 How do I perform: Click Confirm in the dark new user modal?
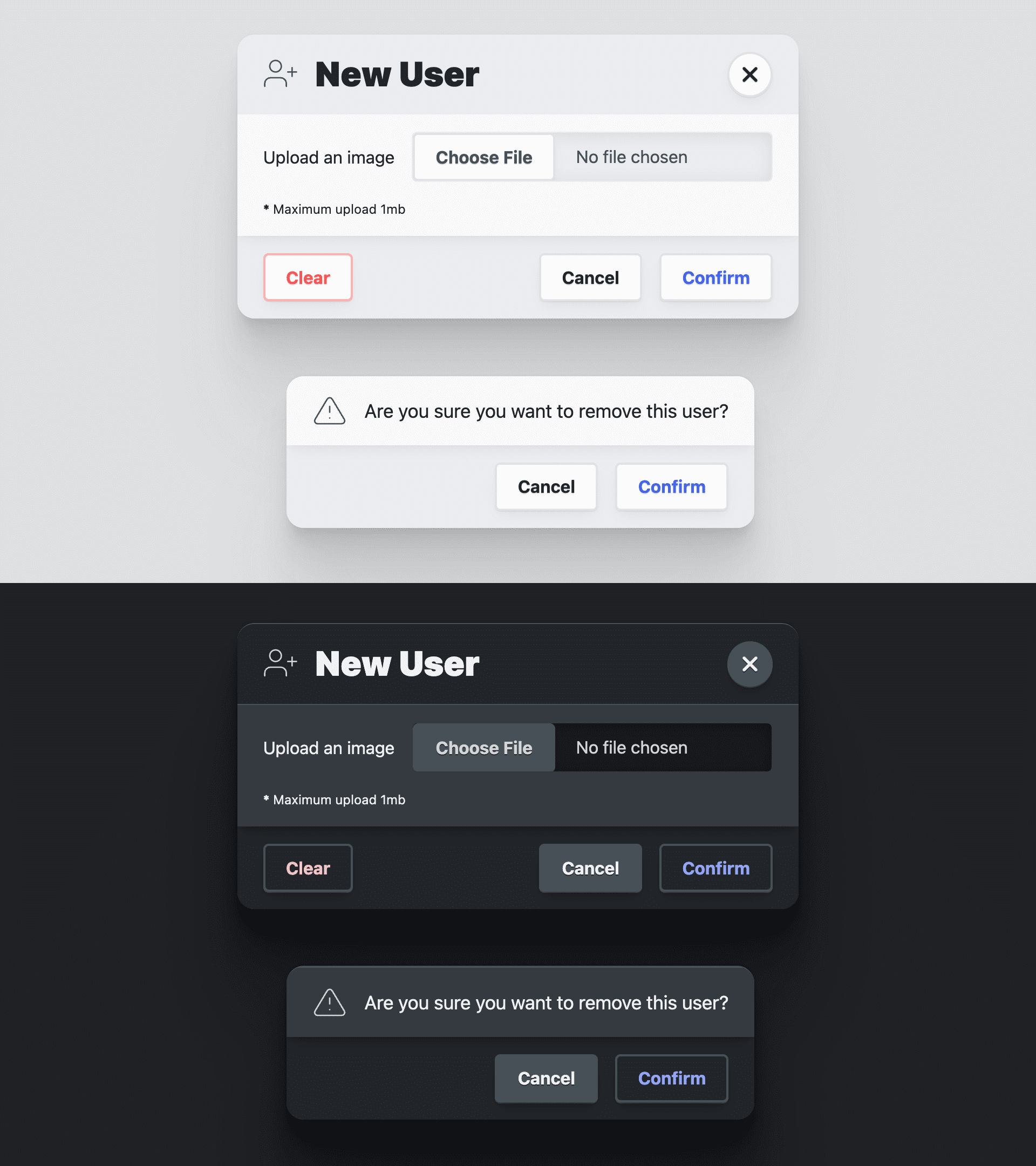[x=716, y=867]
